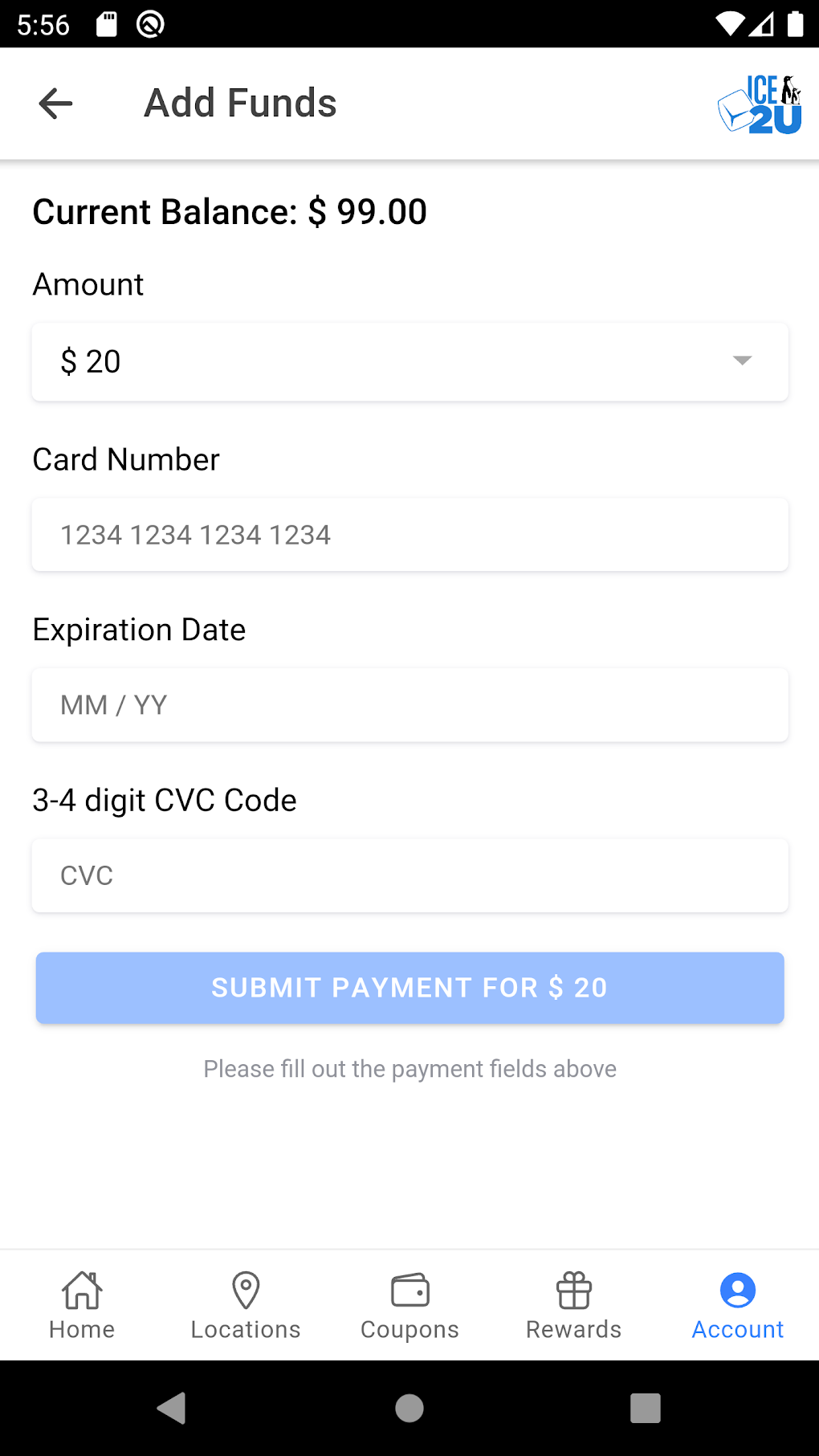The width and height of the screenshot is (819, 1456).
Task: Open the Home tab
Action: click(x=82, y=1305)
